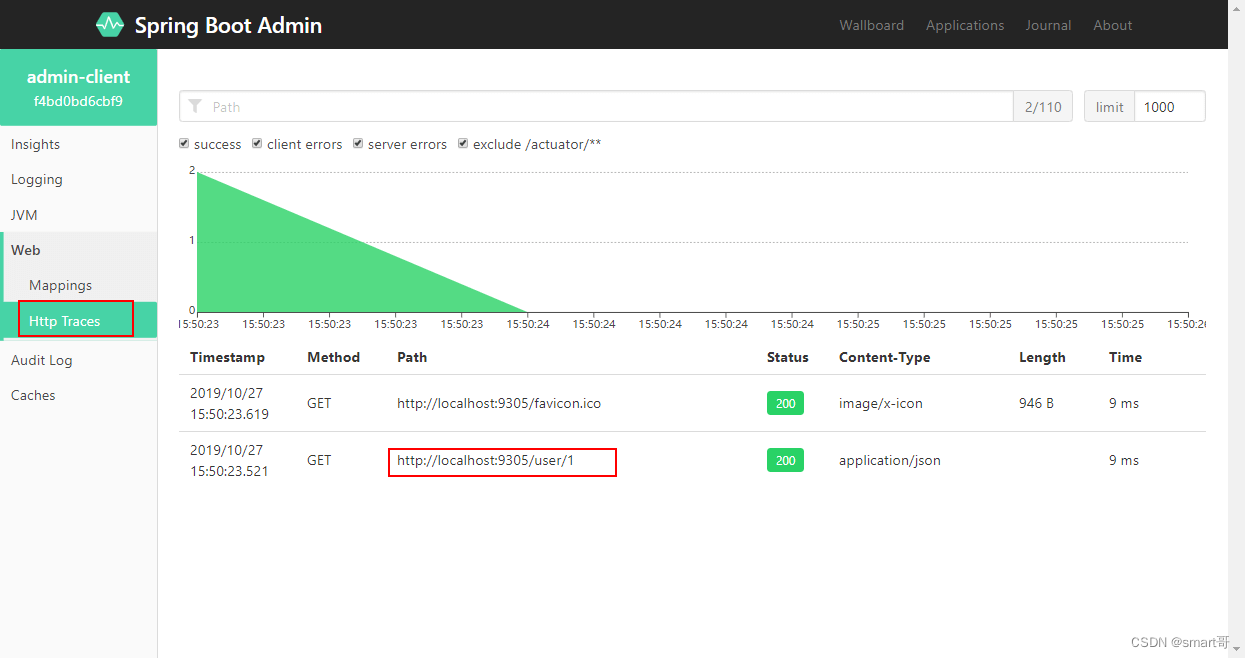The image size is (1245, 658).
Task: Open the Caches section in the sidebar
Action: coord(33,395)
